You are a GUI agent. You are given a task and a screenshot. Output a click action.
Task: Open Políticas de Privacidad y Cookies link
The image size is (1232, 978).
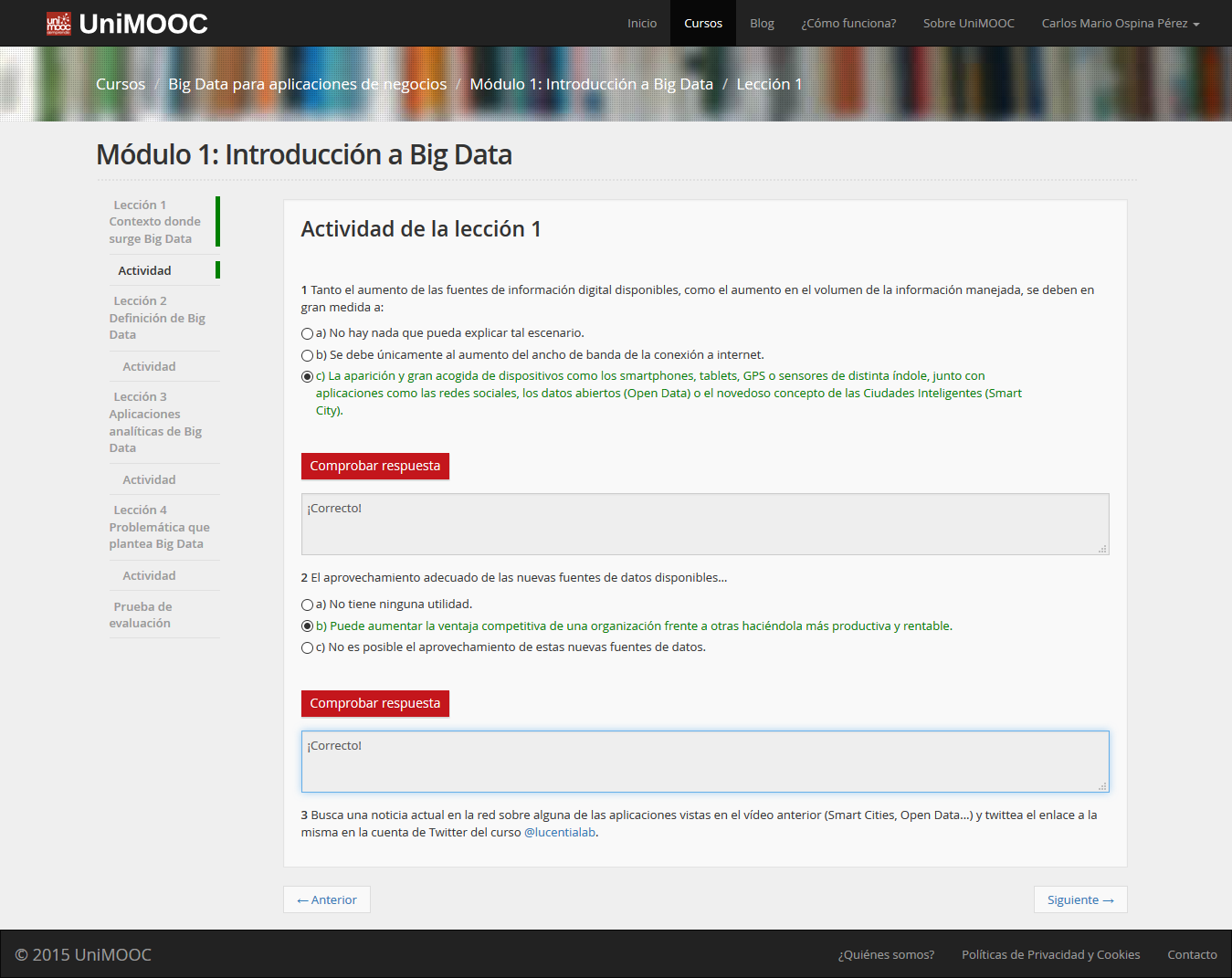click(x=1050, y=954)
